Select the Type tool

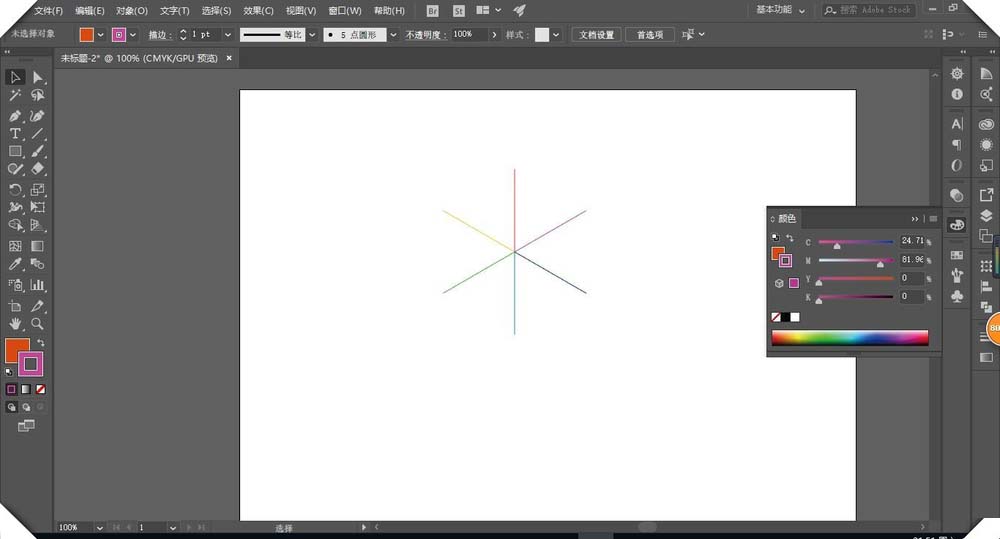(x=15, y=133)
